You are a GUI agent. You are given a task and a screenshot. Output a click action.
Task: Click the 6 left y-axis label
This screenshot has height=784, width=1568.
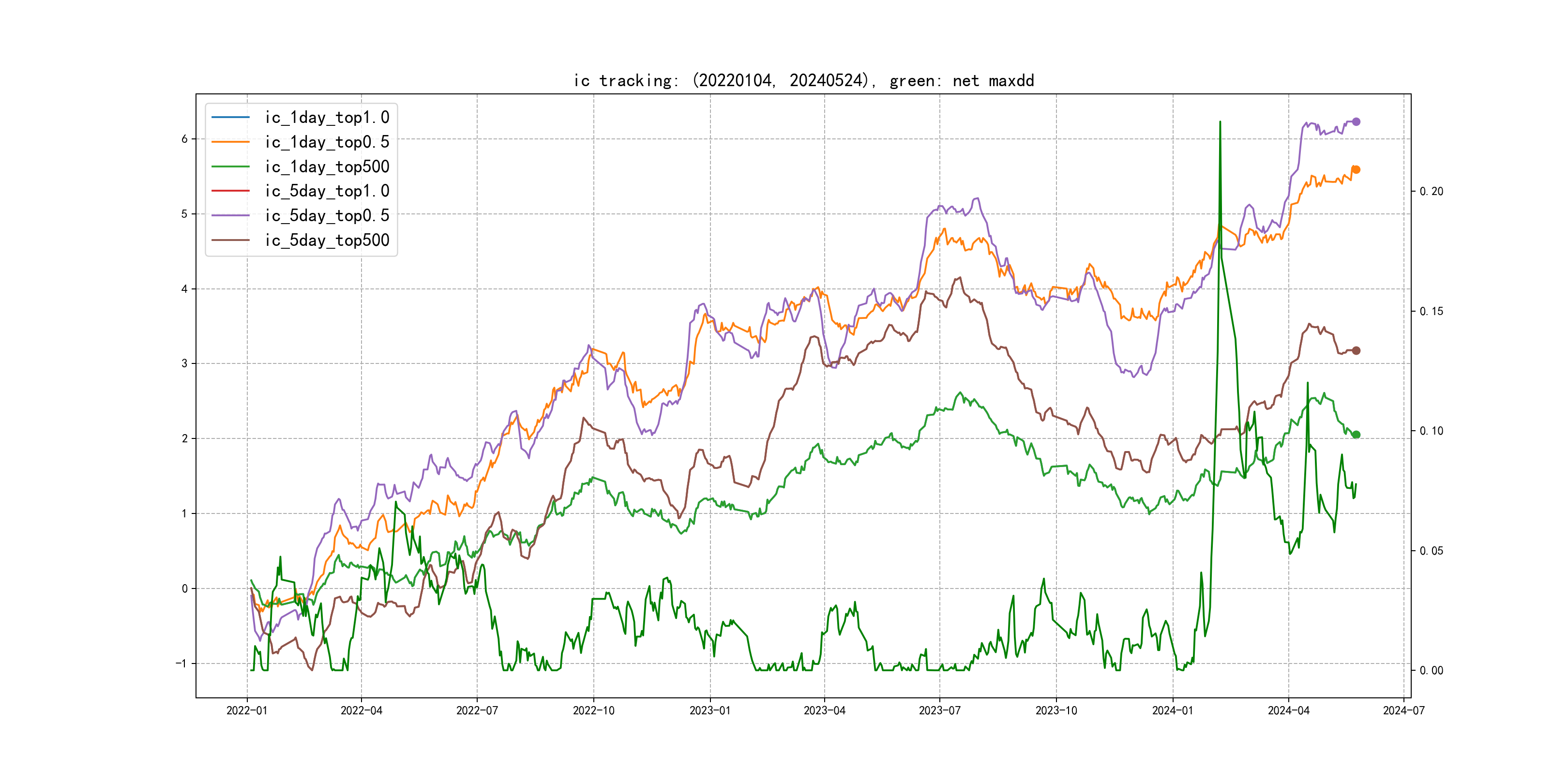coord(184,139)
